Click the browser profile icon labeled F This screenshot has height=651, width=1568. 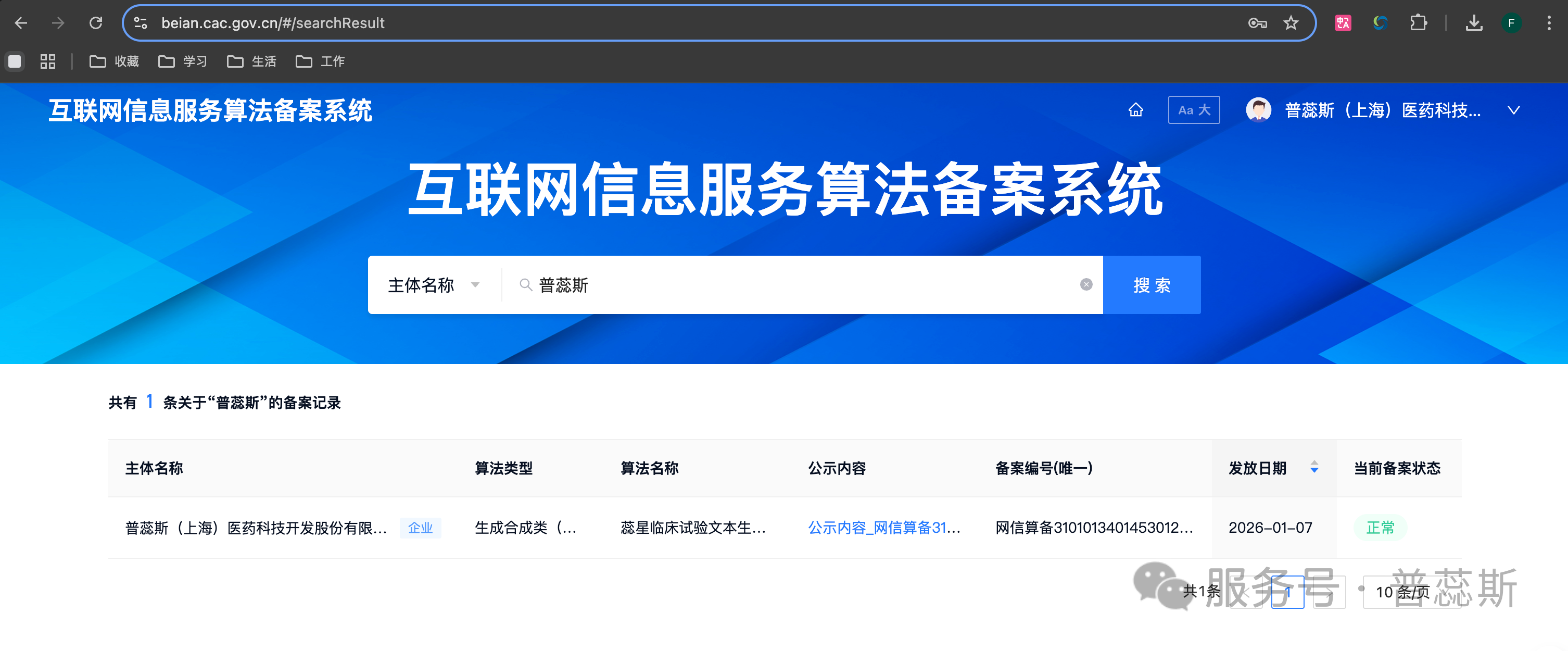1512,22
